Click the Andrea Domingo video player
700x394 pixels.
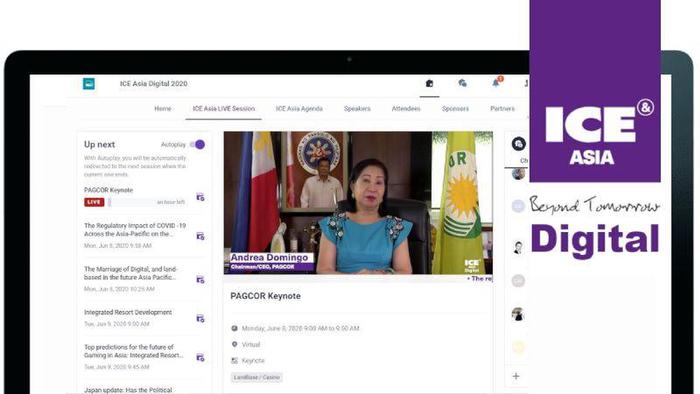pos(358,203)
